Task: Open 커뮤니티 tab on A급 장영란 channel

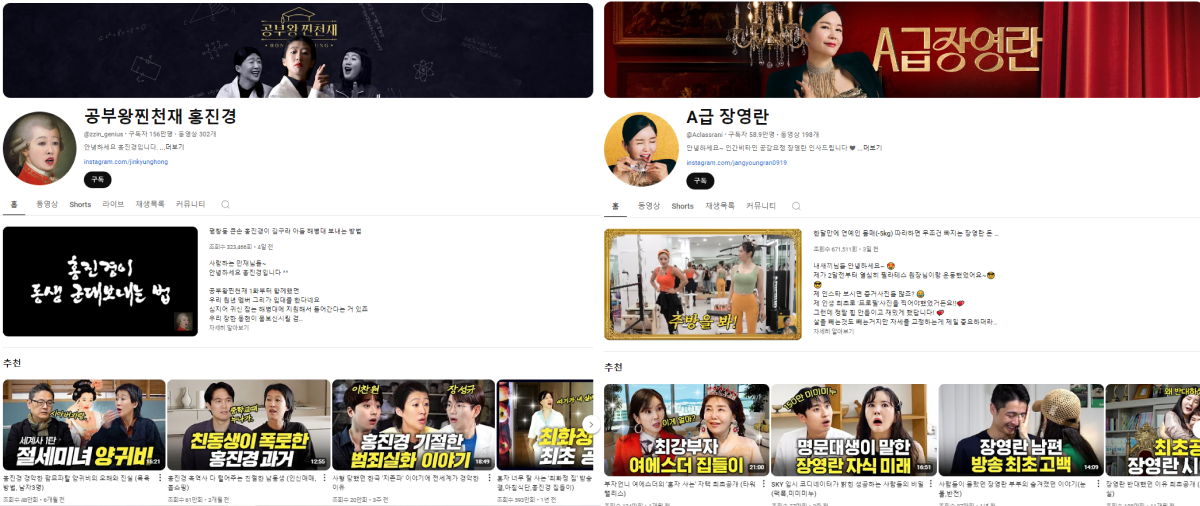Action: pyautogui.click(x=761, y=206)
